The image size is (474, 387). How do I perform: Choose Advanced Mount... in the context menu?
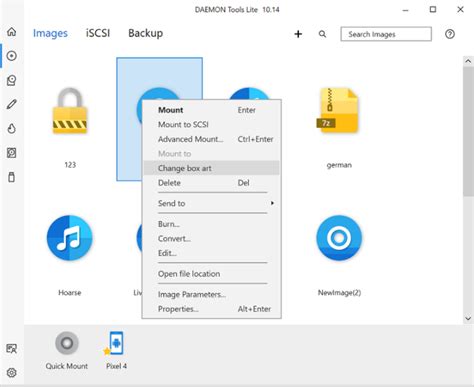[211, 139]
